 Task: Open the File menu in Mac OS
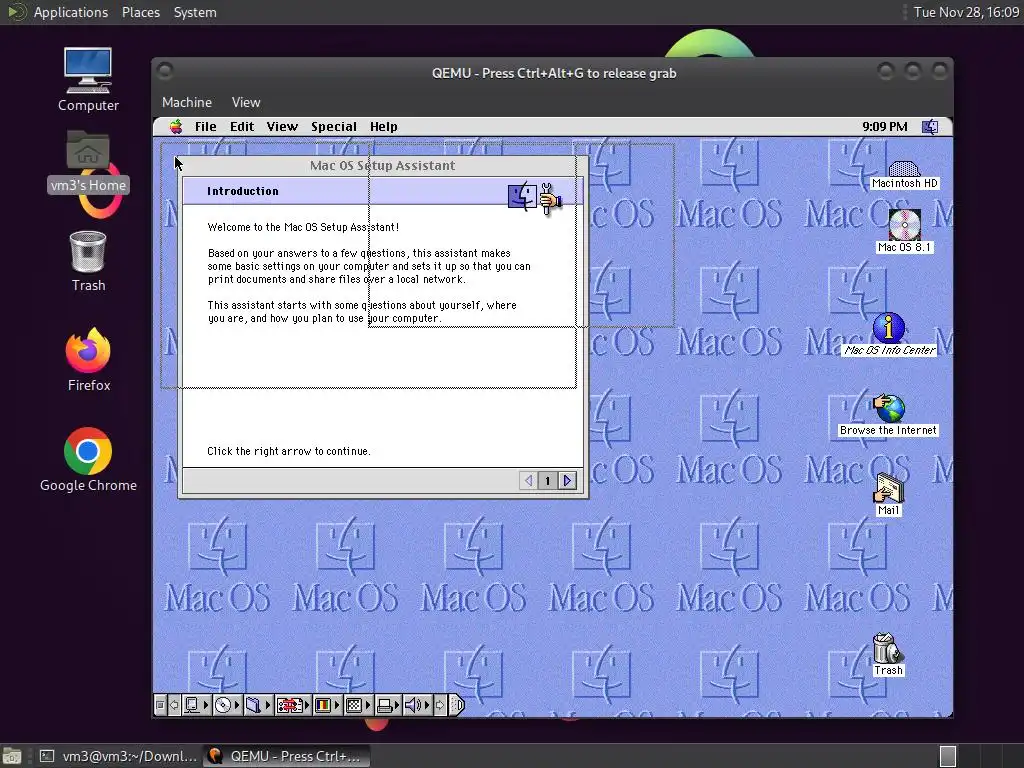click(205, 127)
